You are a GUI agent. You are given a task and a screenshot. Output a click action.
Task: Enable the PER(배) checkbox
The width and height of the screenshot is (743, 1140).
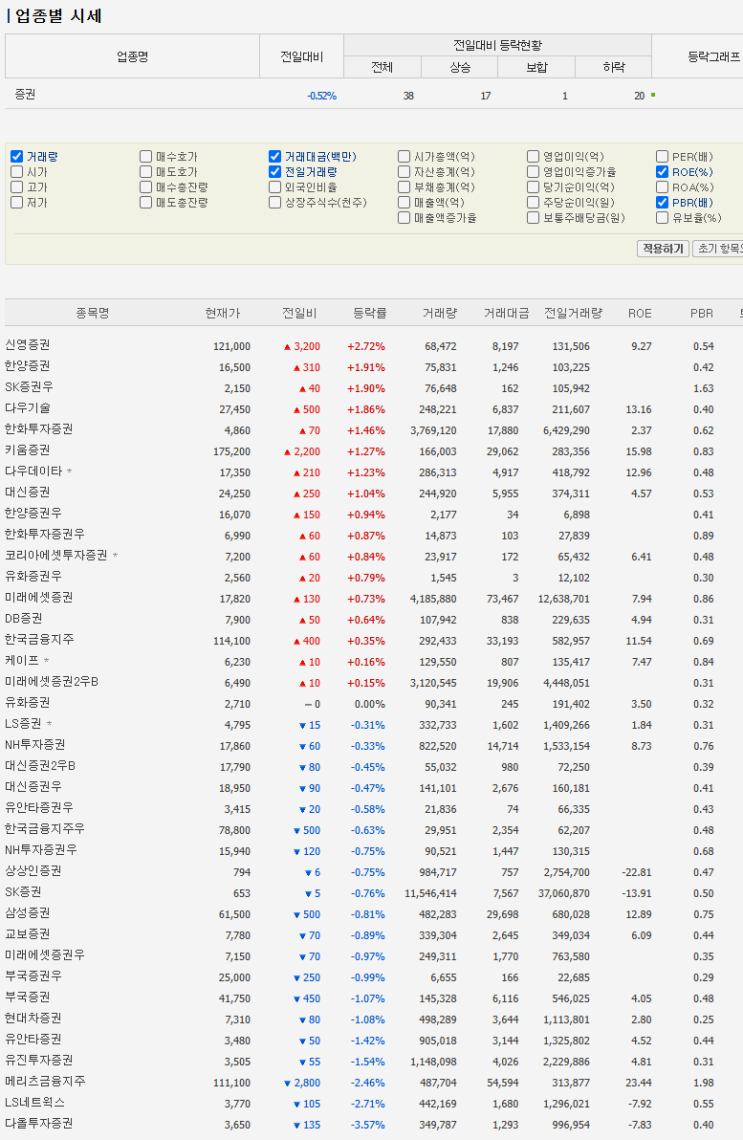click(x=662, y=156)
